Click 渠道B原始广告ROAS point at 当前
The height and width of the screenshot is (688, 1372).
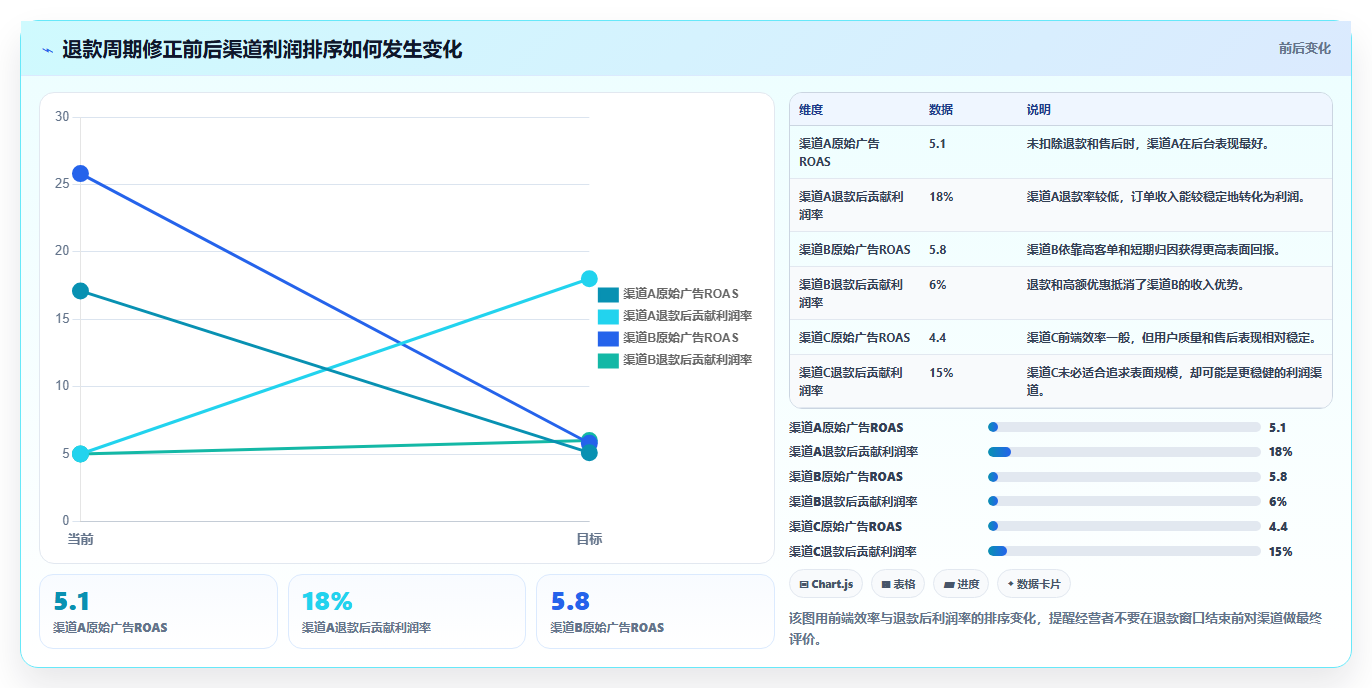(80, 173)
